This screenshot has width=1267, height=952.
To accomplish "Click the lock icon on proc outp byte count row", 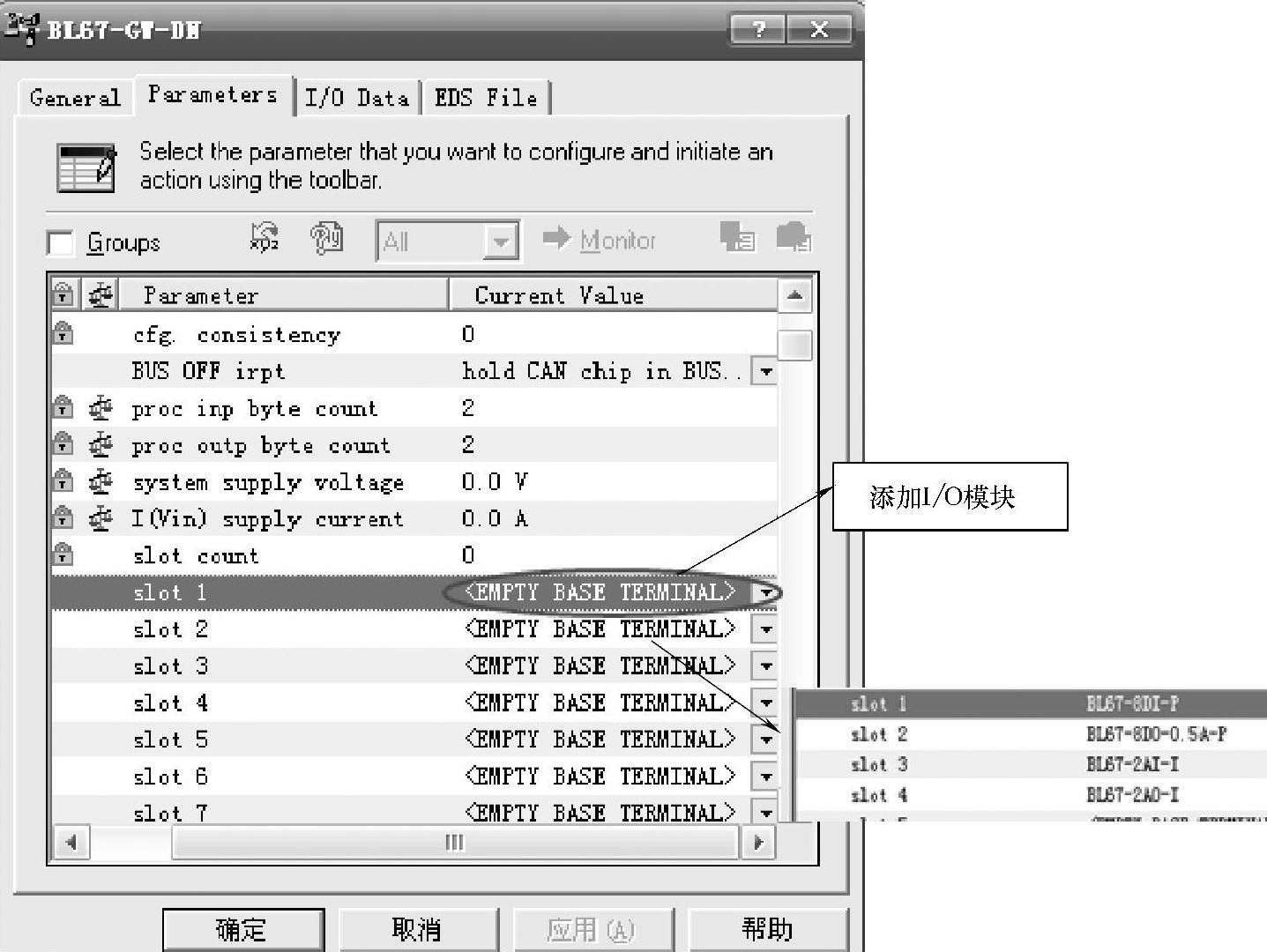I will point(63,444).
